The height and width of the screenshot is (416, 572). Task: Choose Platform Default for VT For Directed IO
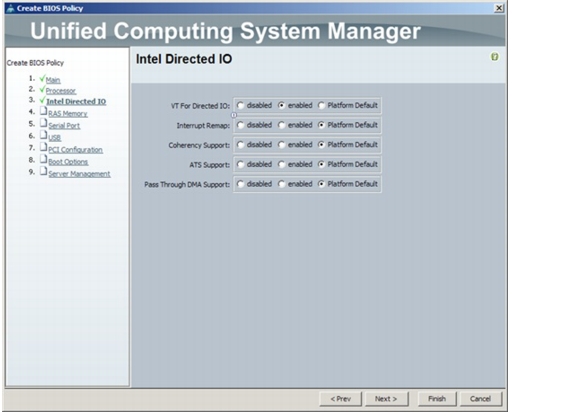(321, 105)
